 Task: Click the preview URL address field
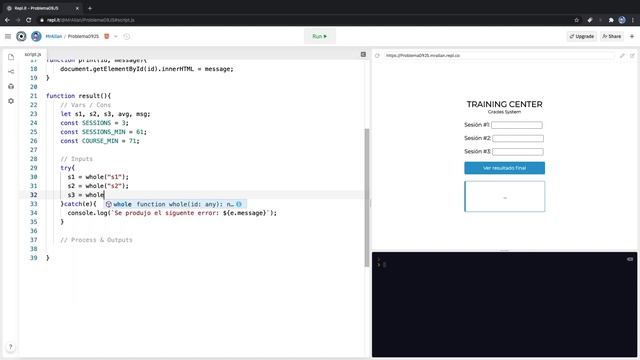pos(499,56)
